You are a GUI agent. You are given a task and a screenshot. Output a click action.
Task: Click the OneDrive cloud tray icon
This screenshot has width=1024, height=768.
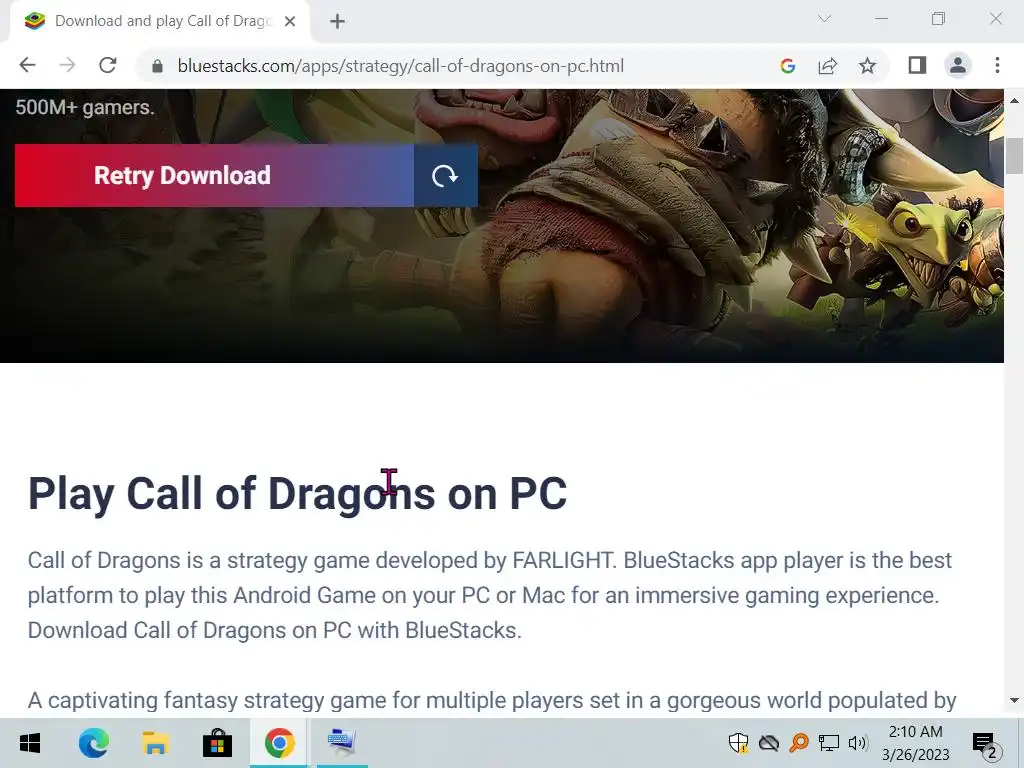[769, 743]
